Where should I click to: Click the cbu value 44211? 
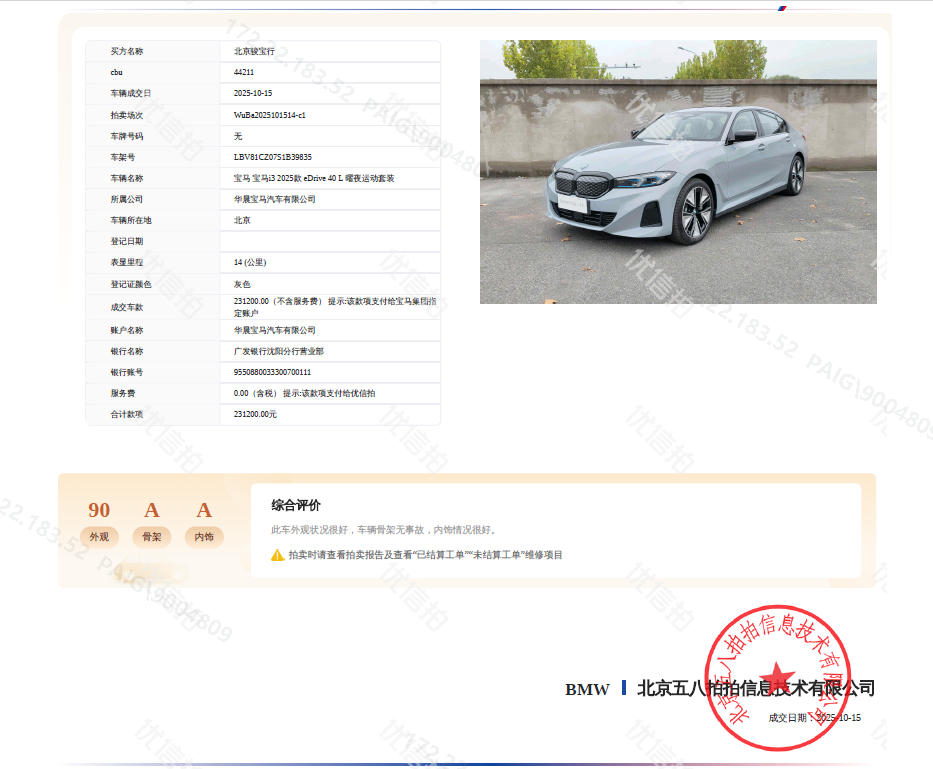point(244,73)
